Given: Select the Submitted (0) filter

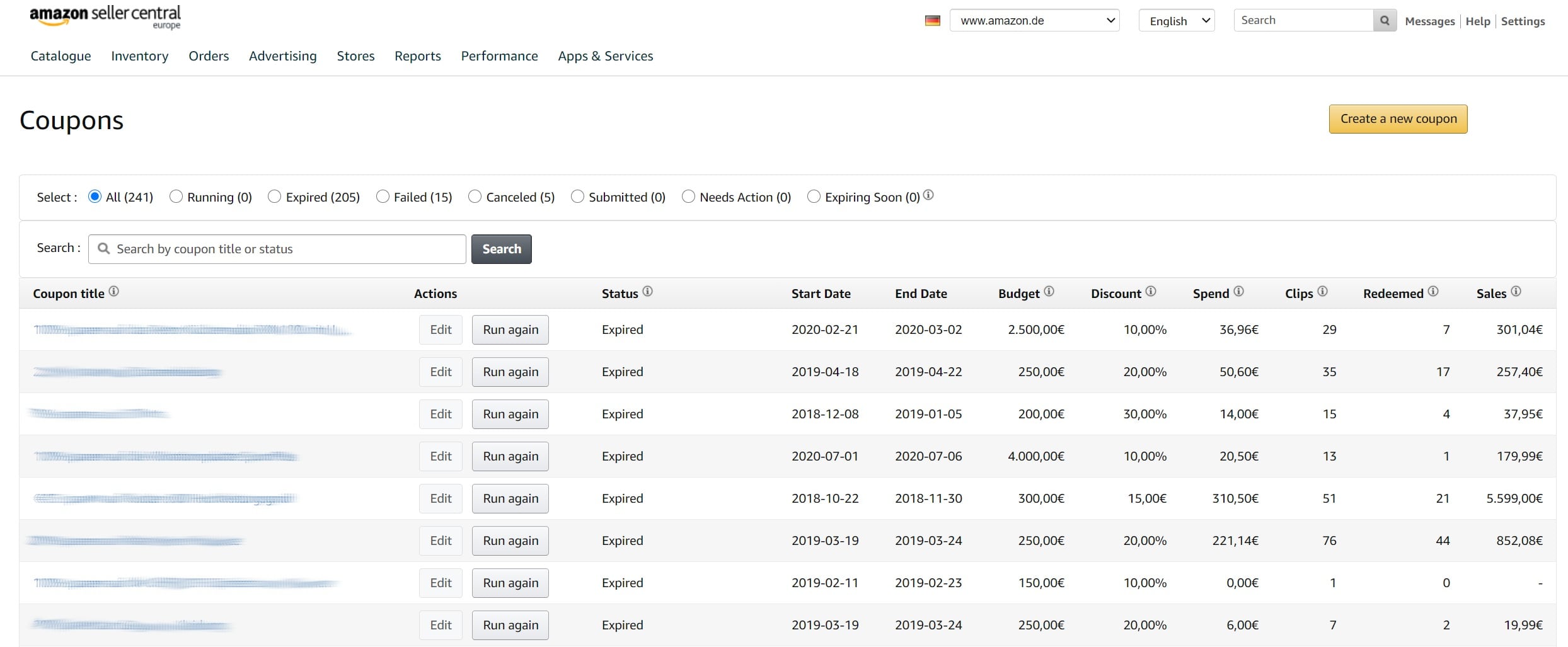Looking at the screenshot, I should (x=577, y=197).
